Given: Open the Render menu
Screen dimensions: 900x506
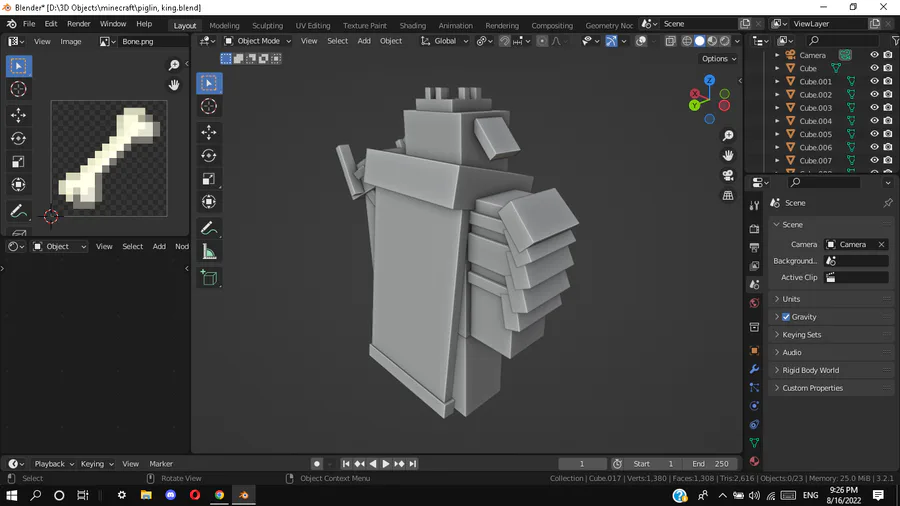Looking at the screenshot, I should tap(79, 24).
